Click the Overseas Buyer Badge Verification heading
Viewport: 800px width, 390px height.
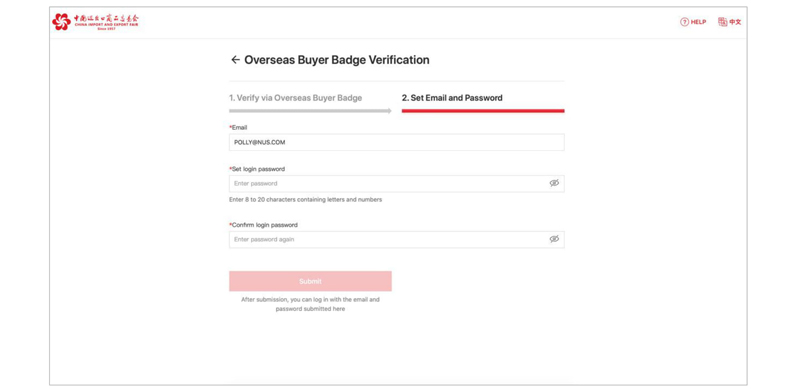tap(337, 60)
